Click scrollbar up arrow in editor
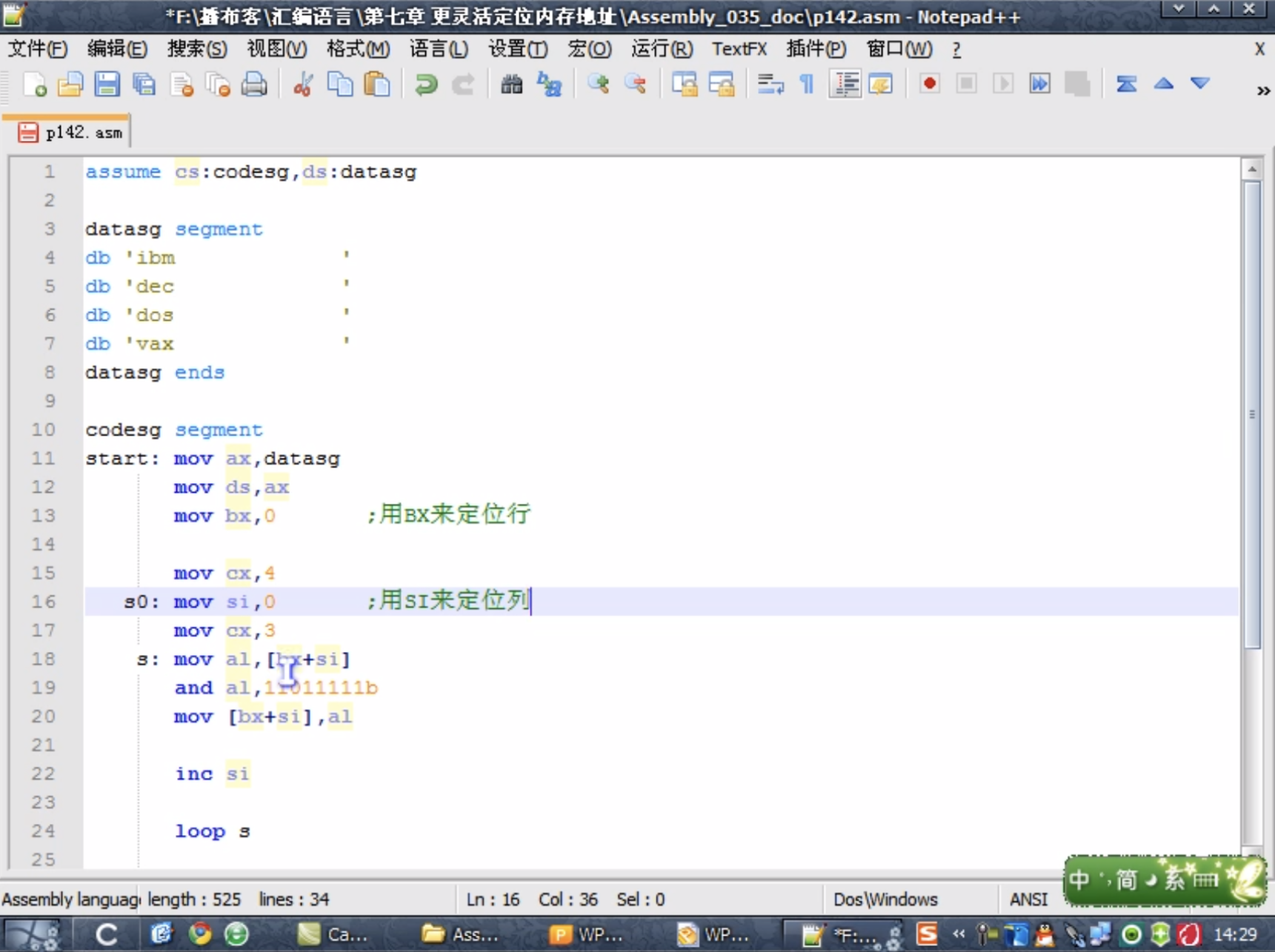The width and height of the screenshot is (1275, 952). point(1252,169)
